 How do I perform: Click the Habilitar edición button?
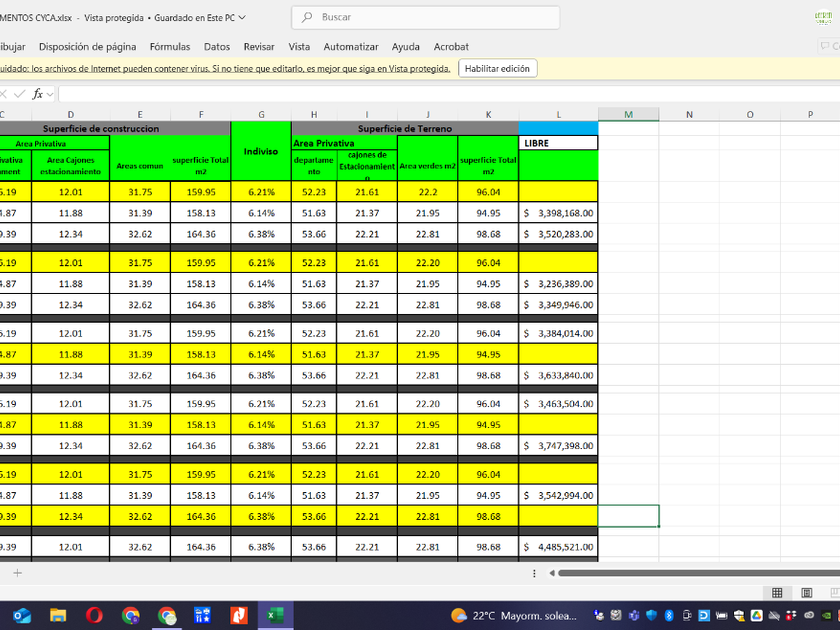point(498,69)
